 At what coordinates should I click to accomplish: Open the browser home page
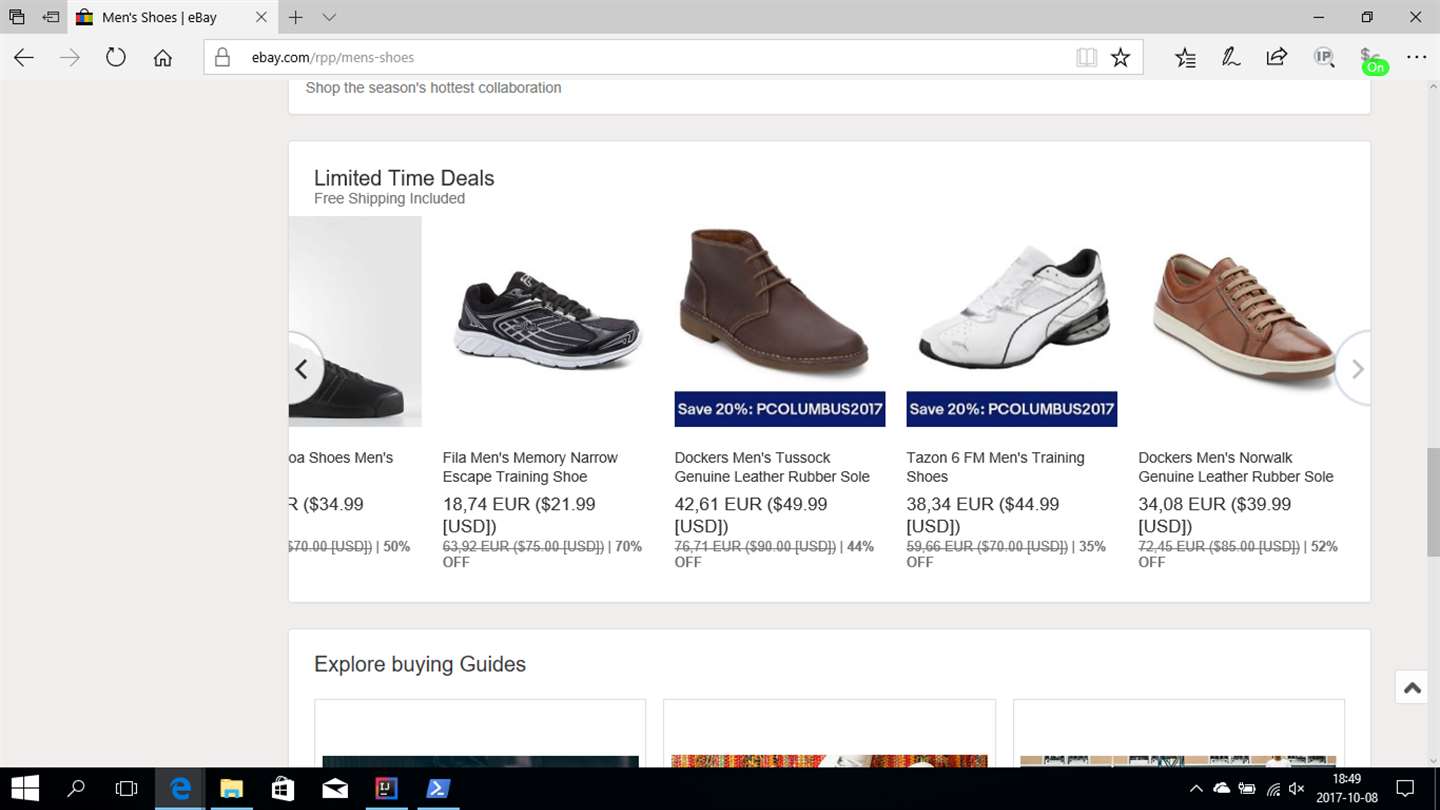tap(162, 58)
